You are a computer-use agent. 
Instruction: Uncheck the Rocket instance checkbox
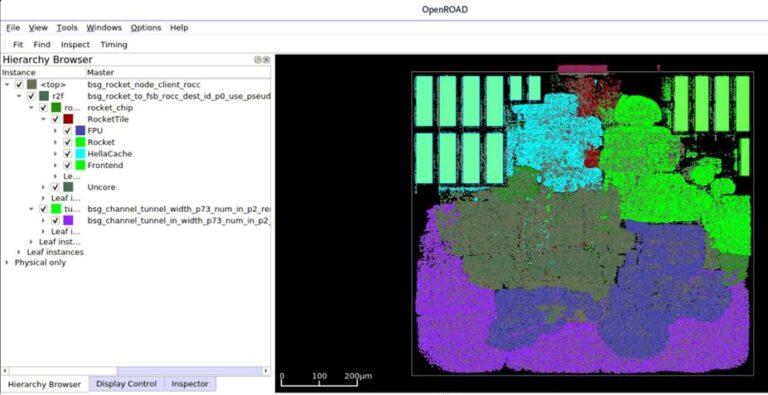pos(68,142)
